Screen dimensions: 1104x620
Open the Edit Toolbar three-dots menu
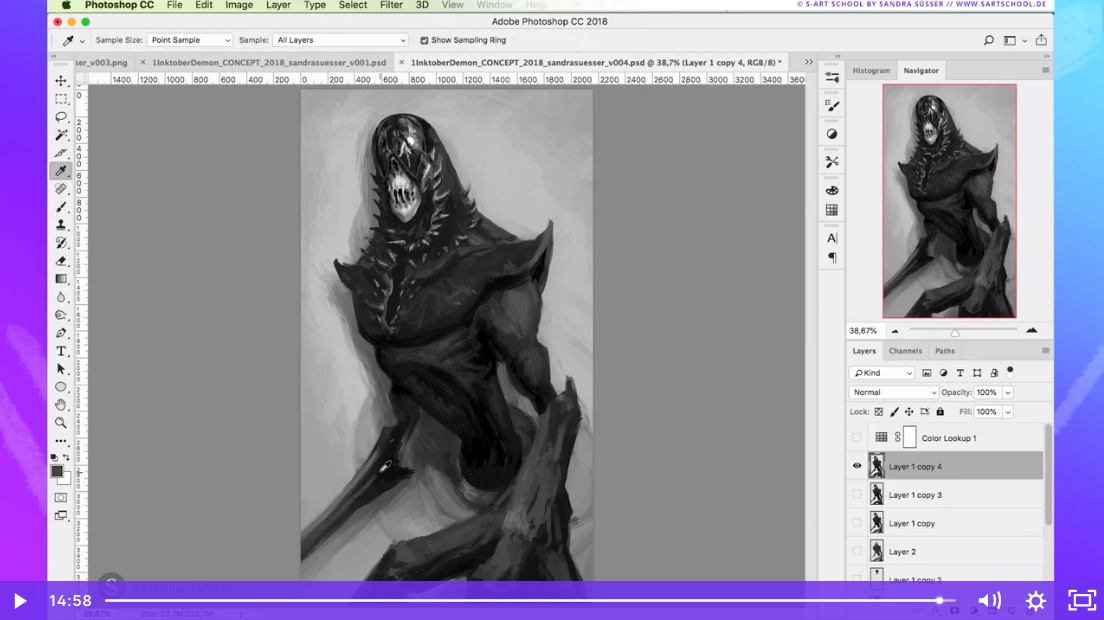pos(61,441)
